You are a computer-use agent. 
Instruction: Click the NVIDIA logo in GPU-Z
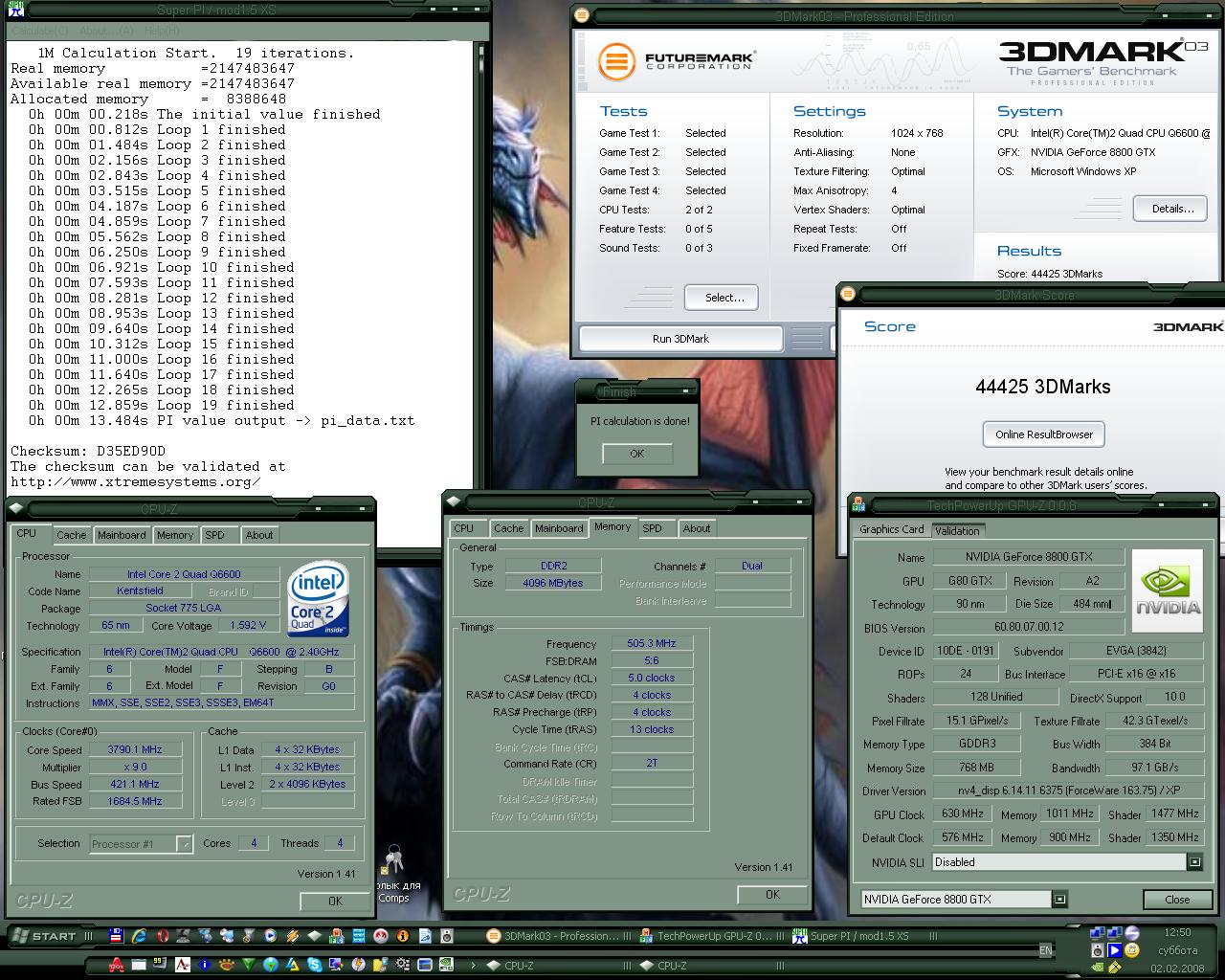(1168, 590)
